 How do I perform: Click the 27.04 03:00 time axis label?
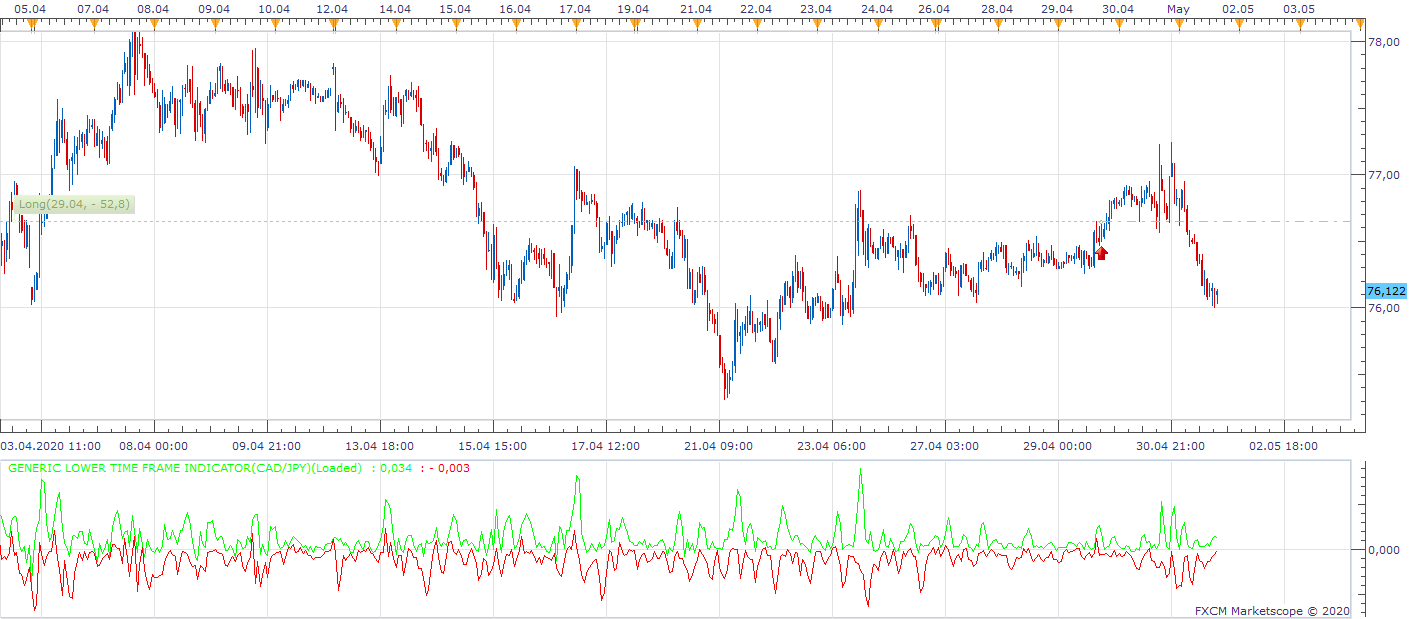coord(946,446)
